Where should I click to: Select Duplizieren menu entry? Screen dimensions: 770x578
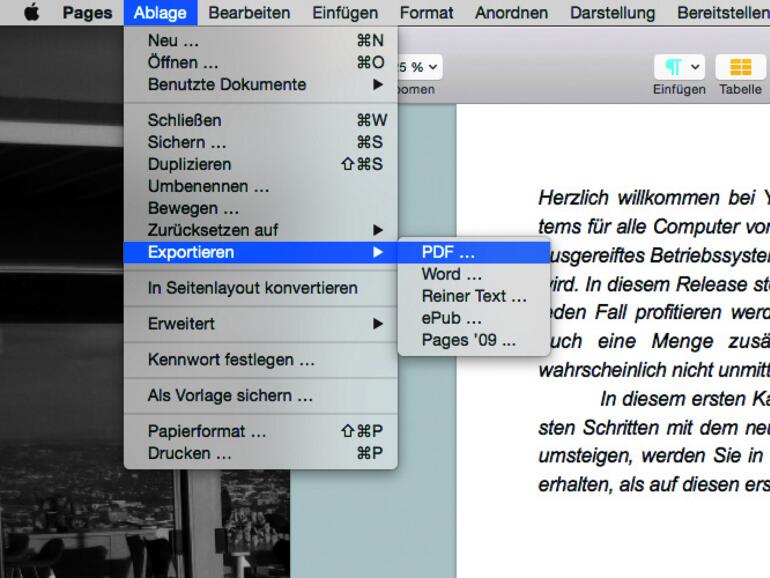(261, 164)
